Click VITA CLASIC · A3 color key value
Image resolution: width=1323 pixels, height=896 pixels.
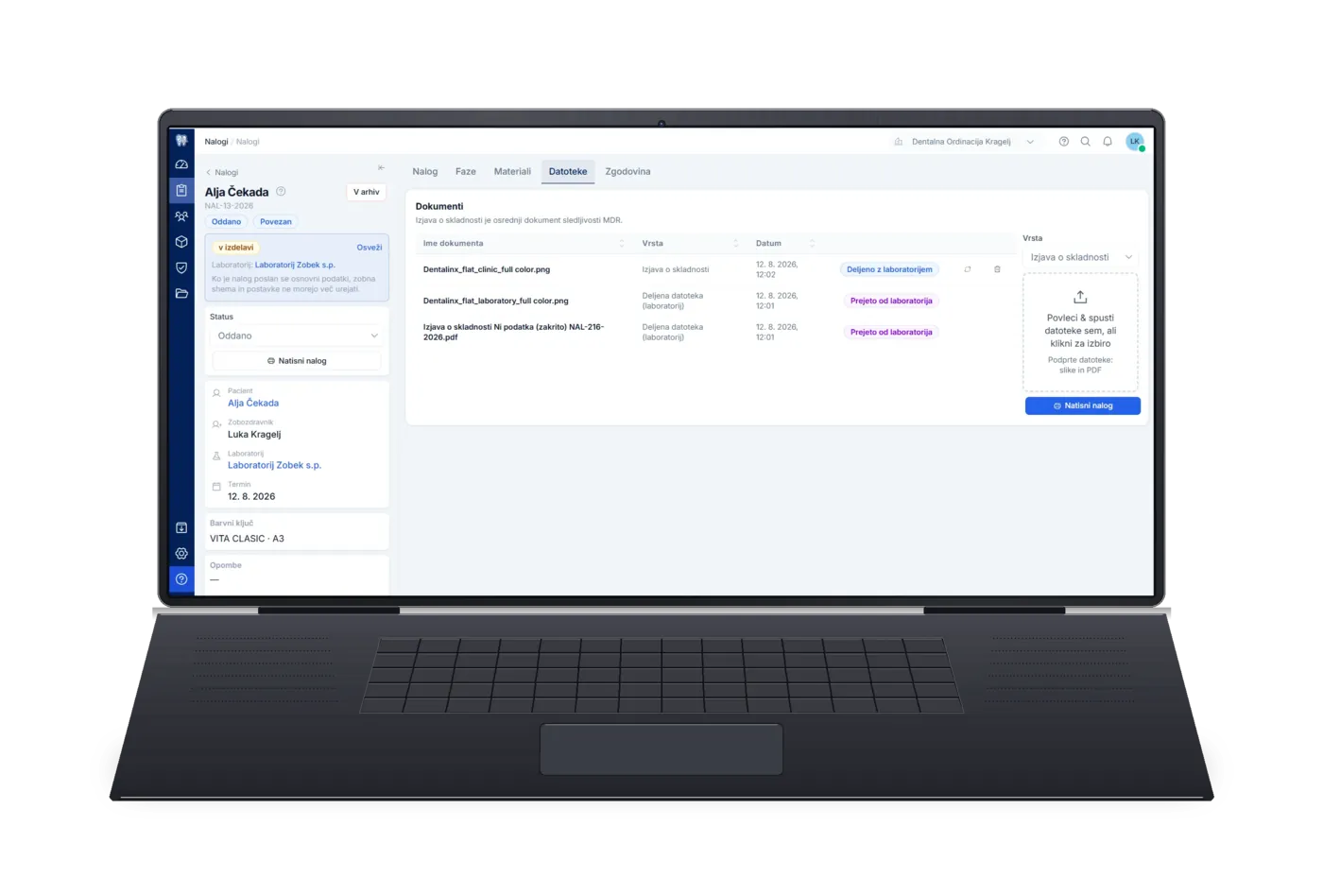(x=247, y=539)
